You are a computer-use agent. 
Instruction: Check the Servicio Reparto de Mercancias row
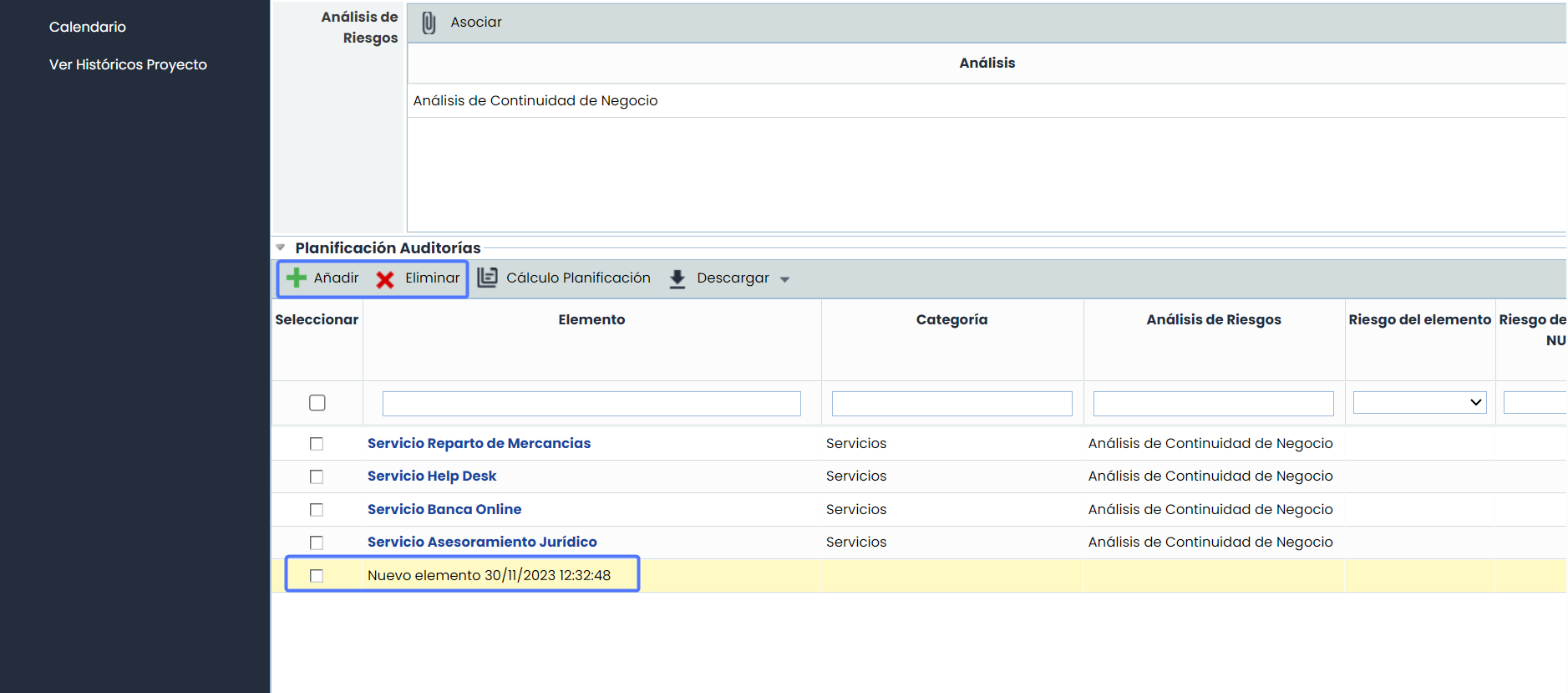(317, 444)
